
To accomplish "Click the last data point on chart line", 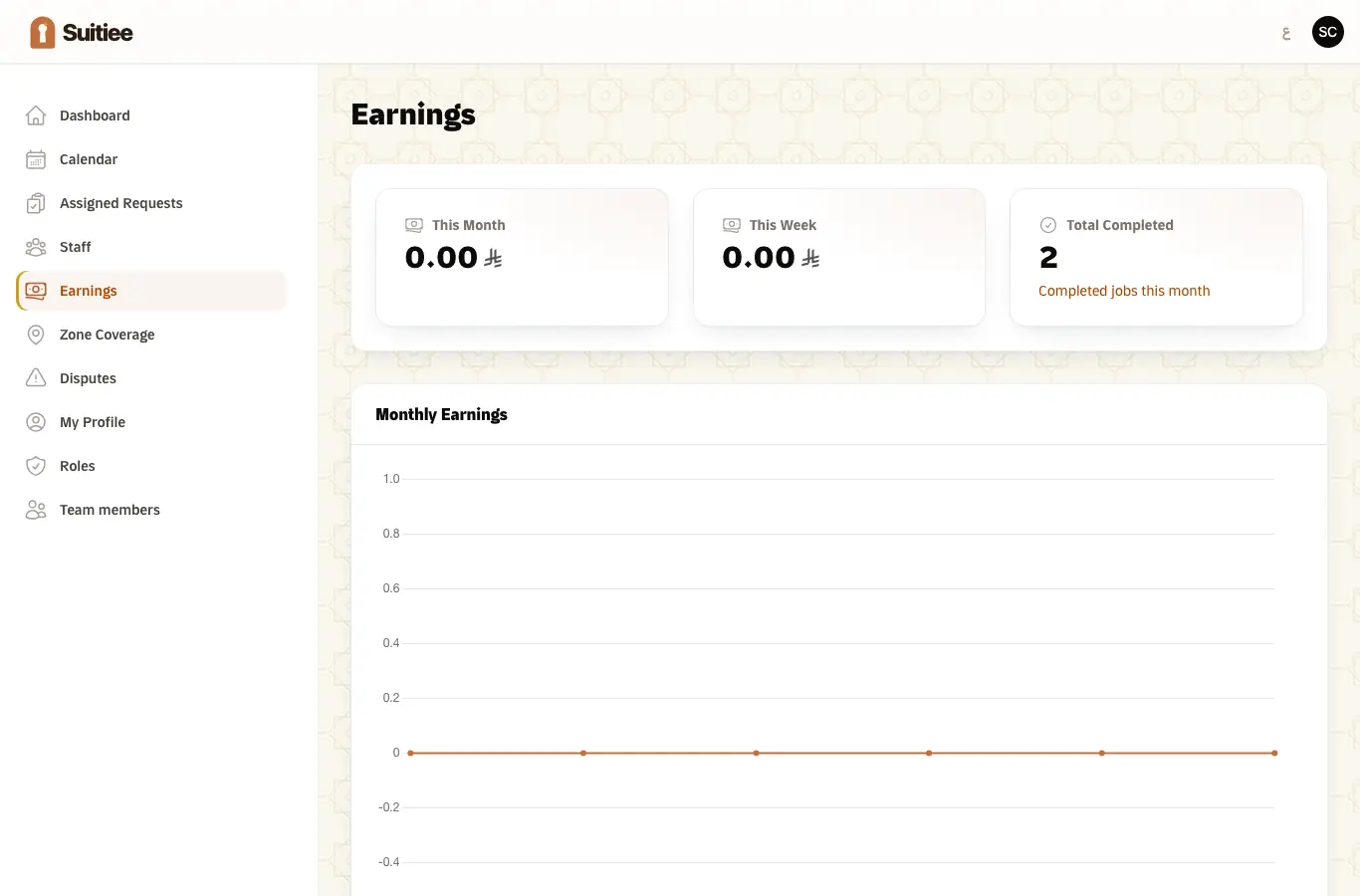I will (x=1274, y=753).
